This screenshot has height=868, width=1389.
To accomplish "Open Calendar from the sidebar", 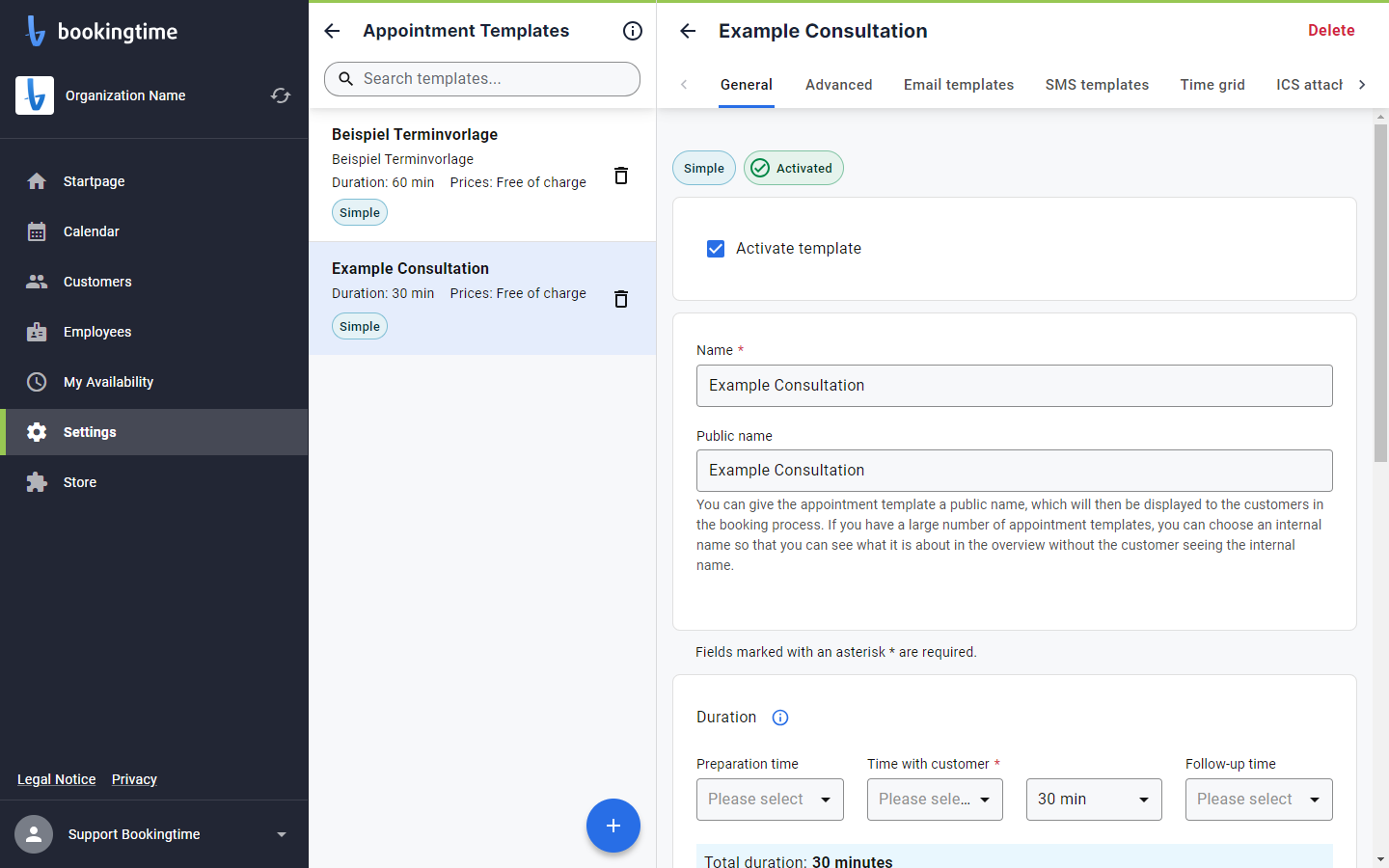I will click(154, 231).
